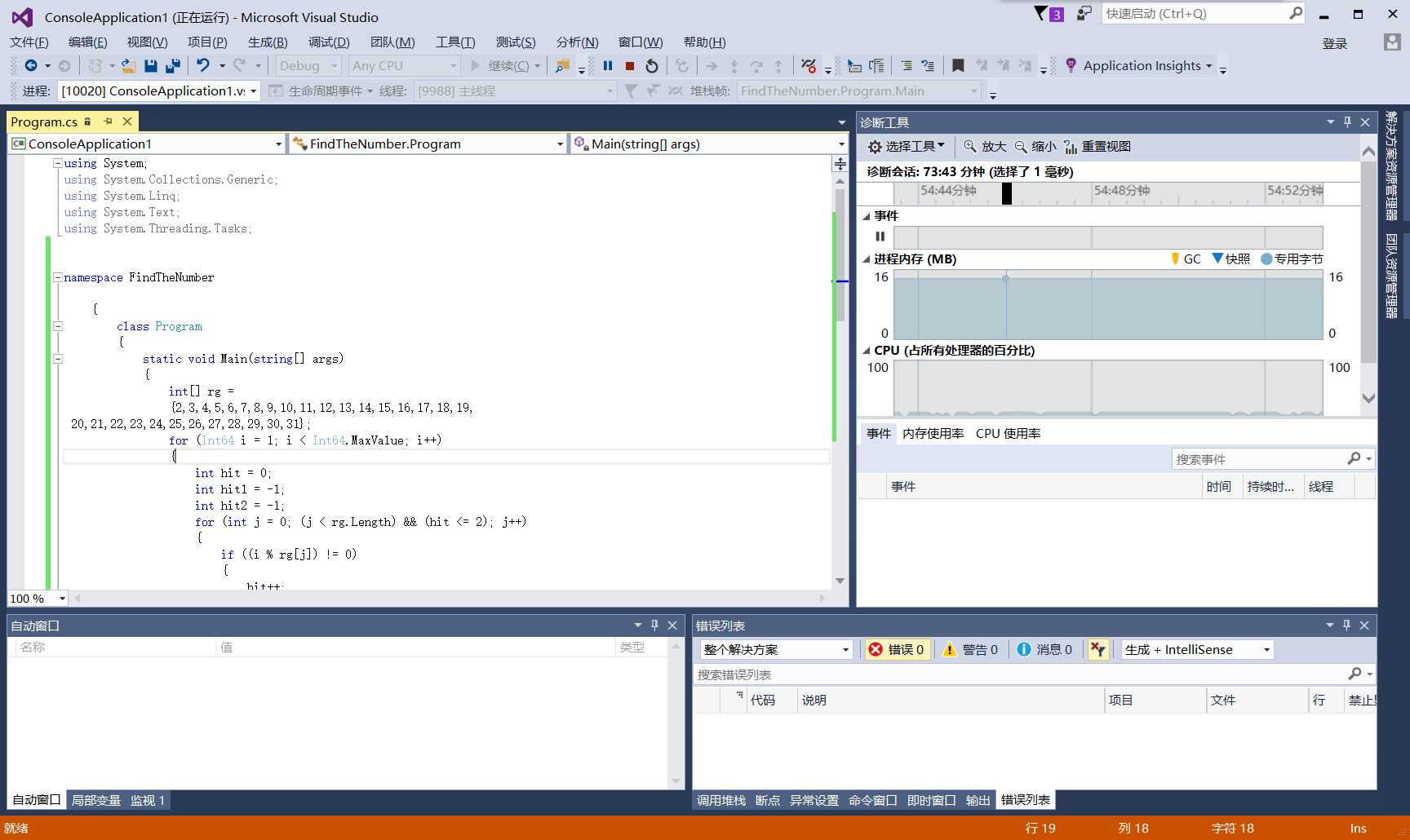
Task: Close the Program.cs tab
Action: (x=127, y=122)
